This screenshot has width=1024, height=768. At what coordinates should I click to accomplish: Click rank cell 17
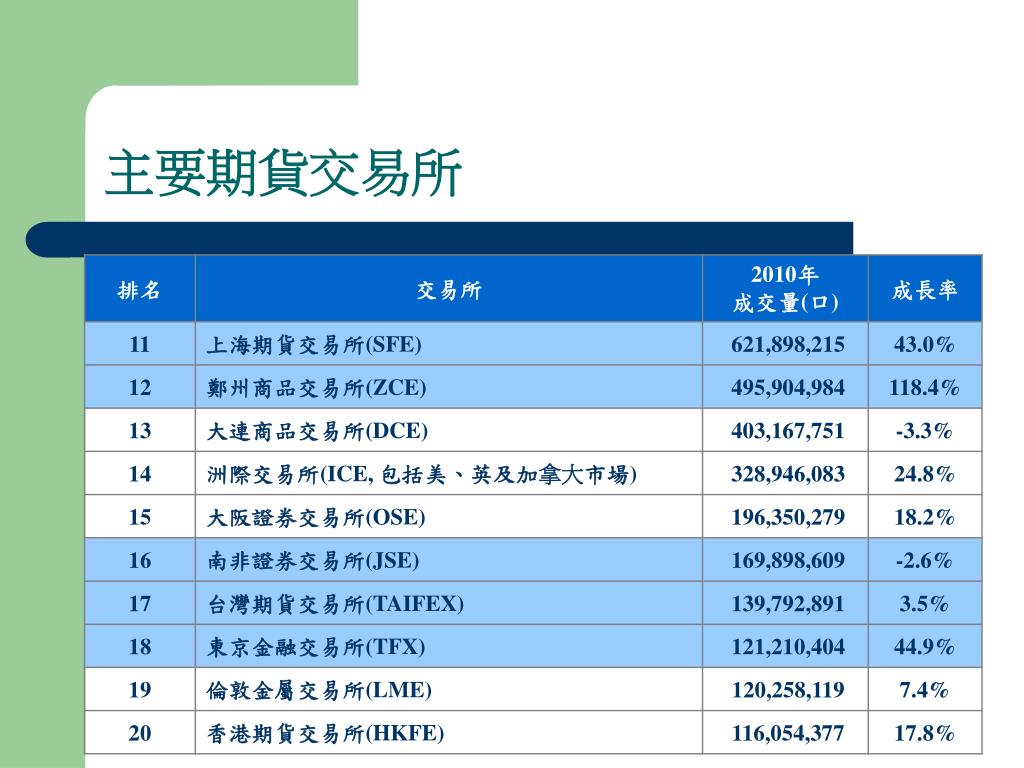click(140, 603)
